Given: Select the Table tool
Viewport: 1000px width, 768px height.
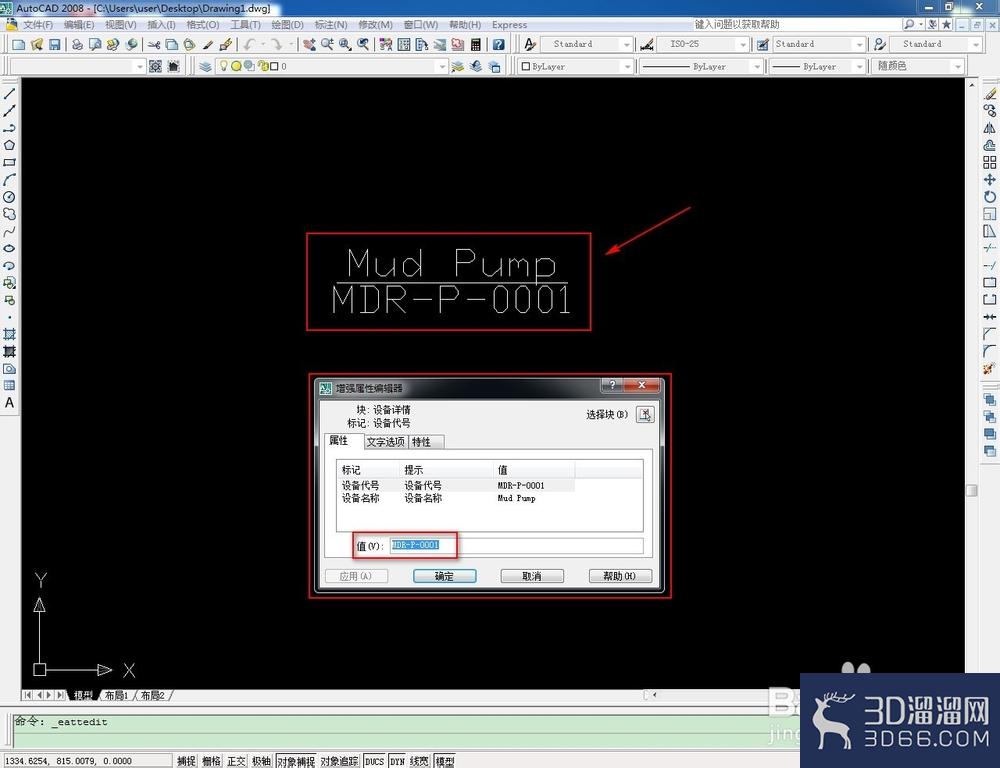Looking at the screenshot, I should [10, 385].
